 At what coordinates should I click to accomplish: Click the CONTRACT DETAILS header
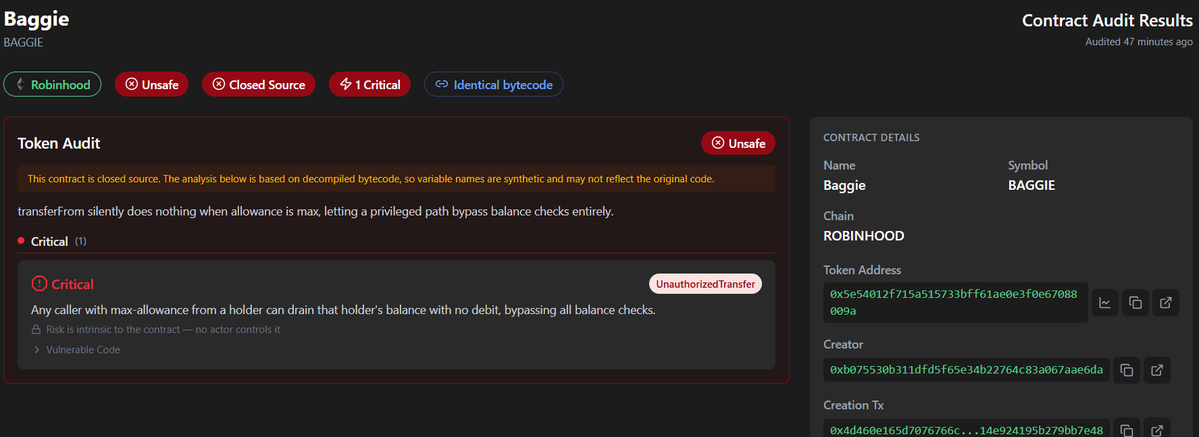tap(871, 138)
